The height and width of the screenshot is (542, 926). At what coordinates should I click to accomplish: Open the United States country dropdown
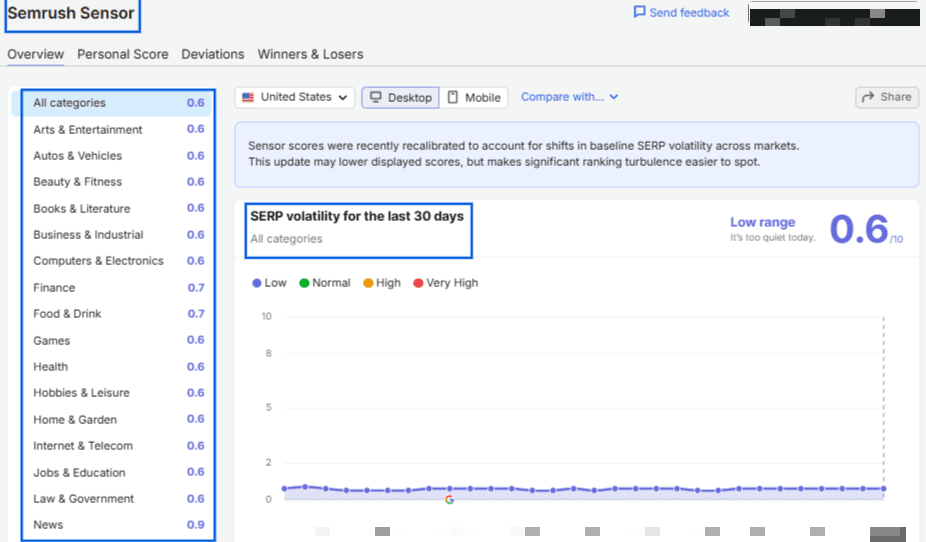[x=294, y=97]
